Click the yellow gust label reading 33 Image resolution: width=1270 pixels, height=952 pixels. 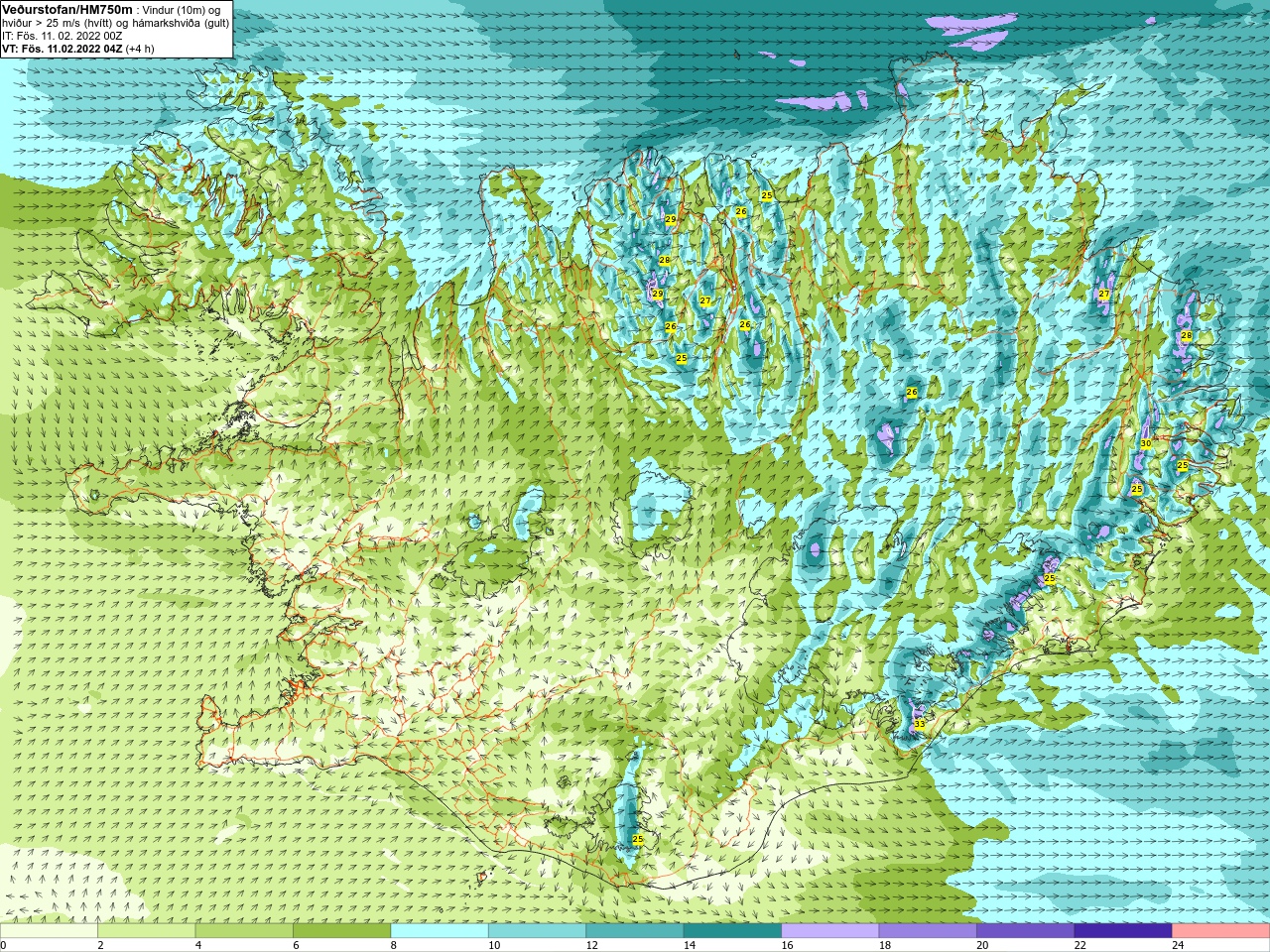920,724
